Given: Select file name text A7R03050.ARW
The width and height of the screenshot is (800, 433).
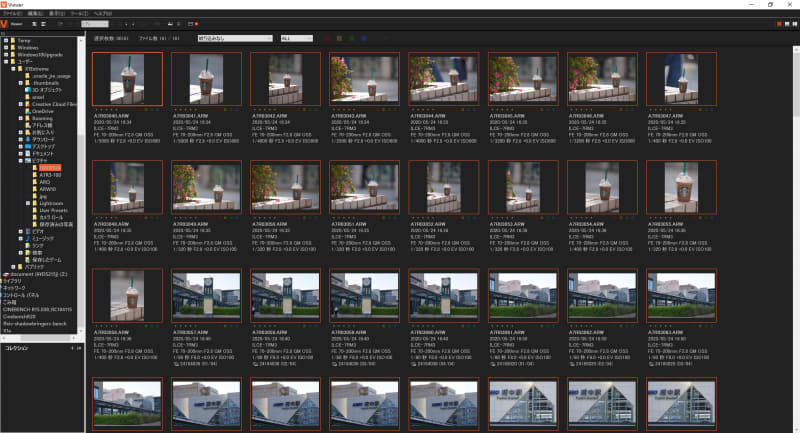Looking at the screenshot, I should [x=270, y=224].
